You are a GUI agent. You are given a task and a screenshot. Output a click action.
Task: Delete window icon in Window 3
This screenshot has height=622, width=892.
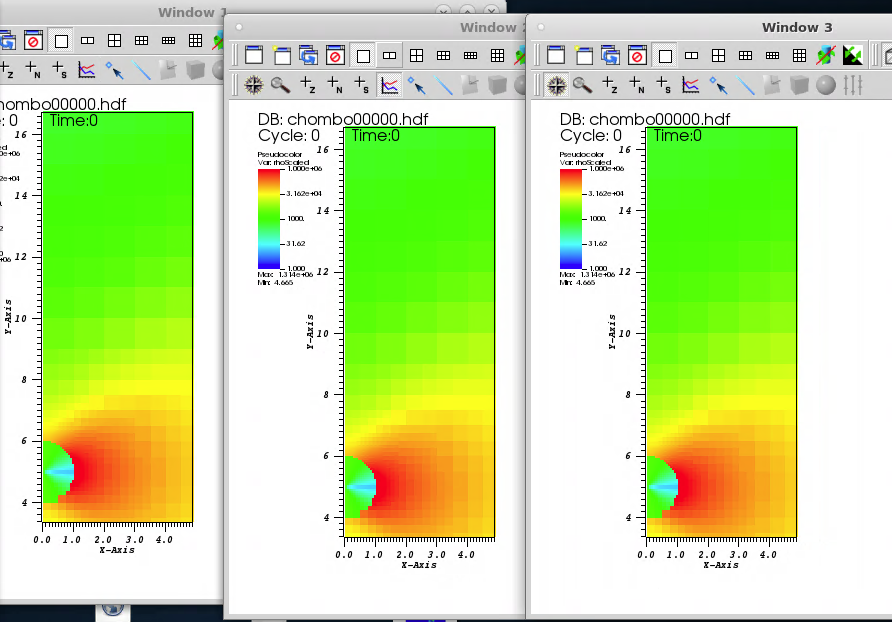637,55
